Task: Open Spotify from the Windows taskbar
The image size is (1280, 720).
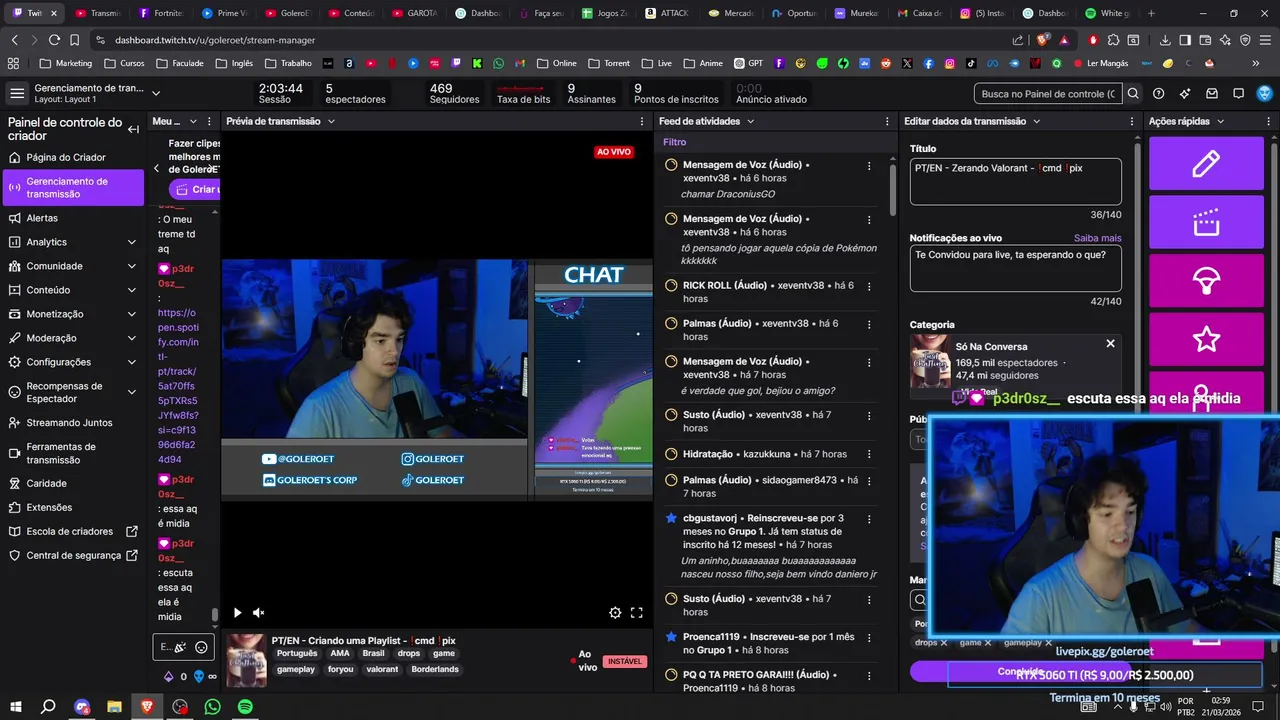Action: click(245, 707)
